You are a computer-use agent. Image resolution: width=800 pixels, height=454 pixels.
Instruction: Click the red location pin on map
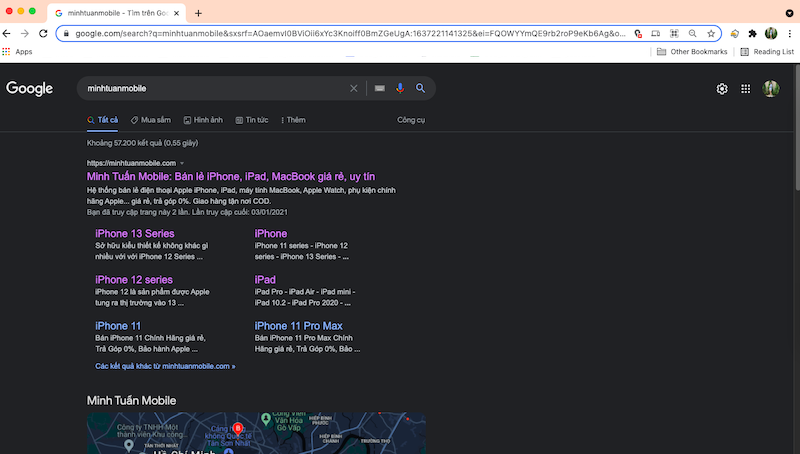238,429
